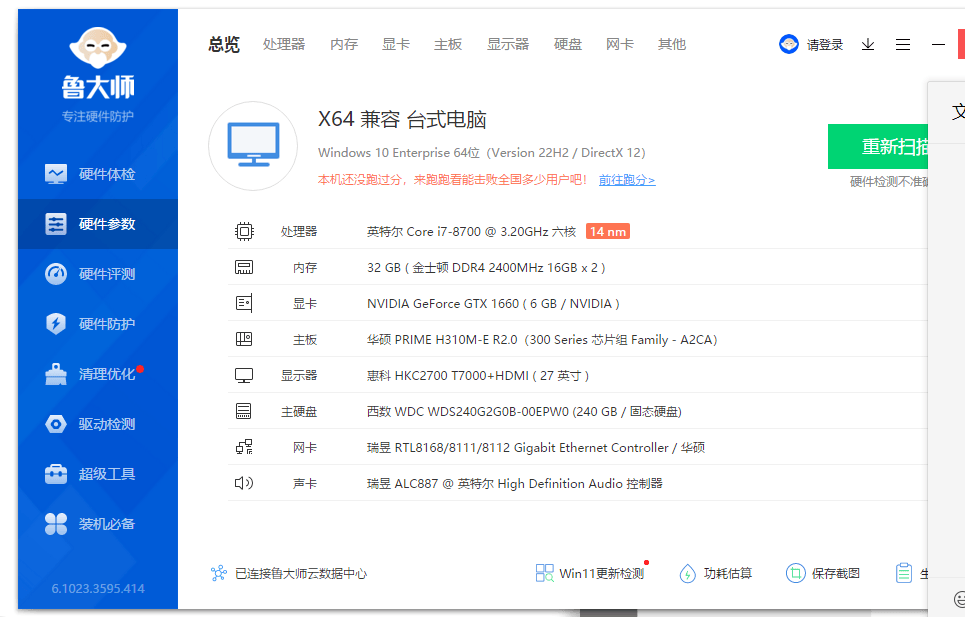Click the download arrow icon
This screenshot has width=965, height=617.
(x=868, y=44)
